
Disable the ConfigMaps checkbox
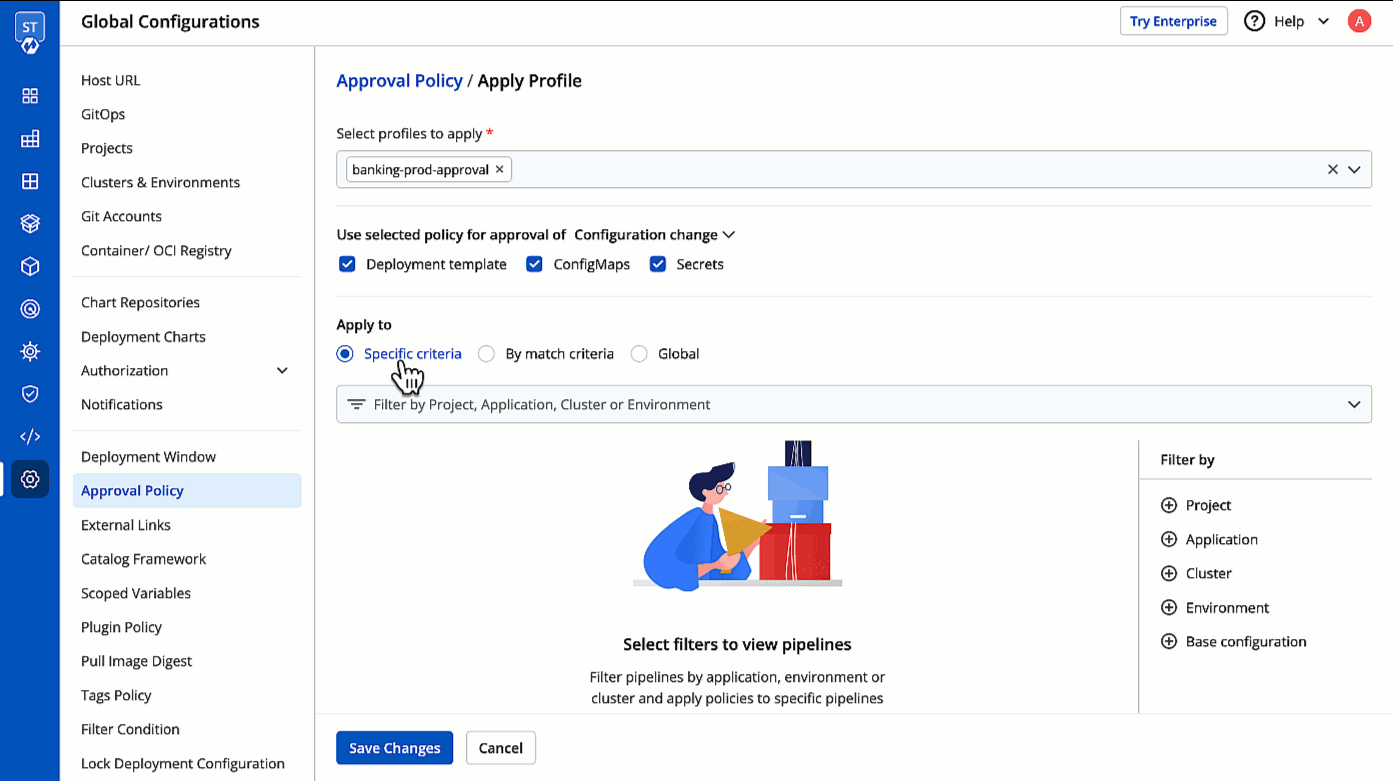[534, 264]
